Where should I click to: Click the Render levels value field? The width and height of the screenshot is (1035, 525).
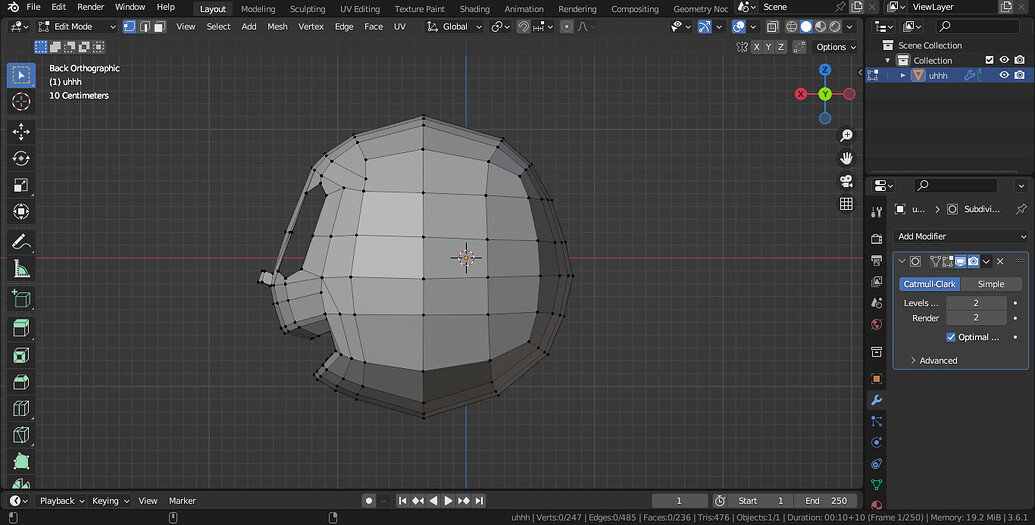(x=976, y=318)
